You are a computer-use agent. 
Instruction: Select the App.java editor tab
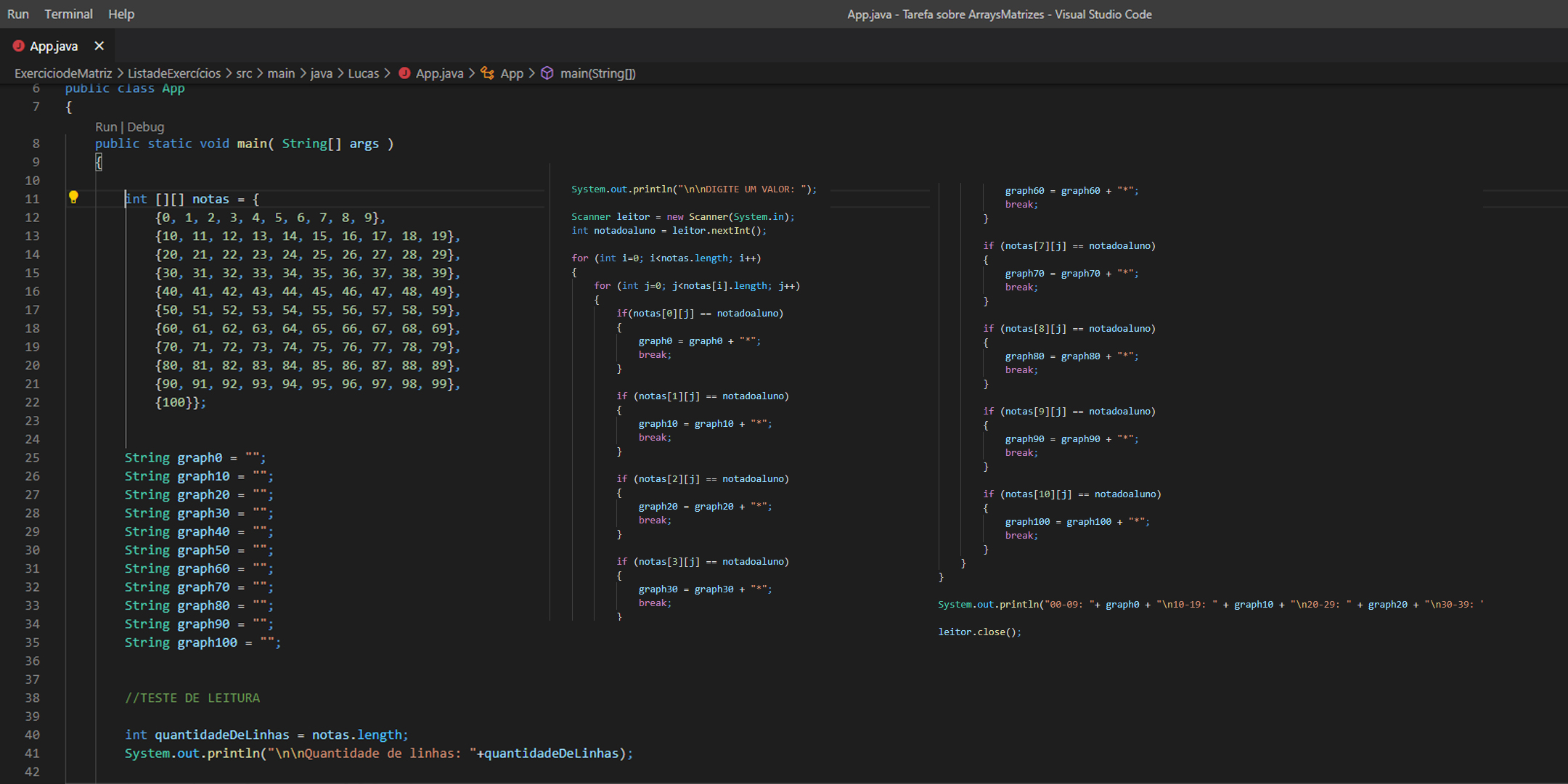click(x=53, y=46)
